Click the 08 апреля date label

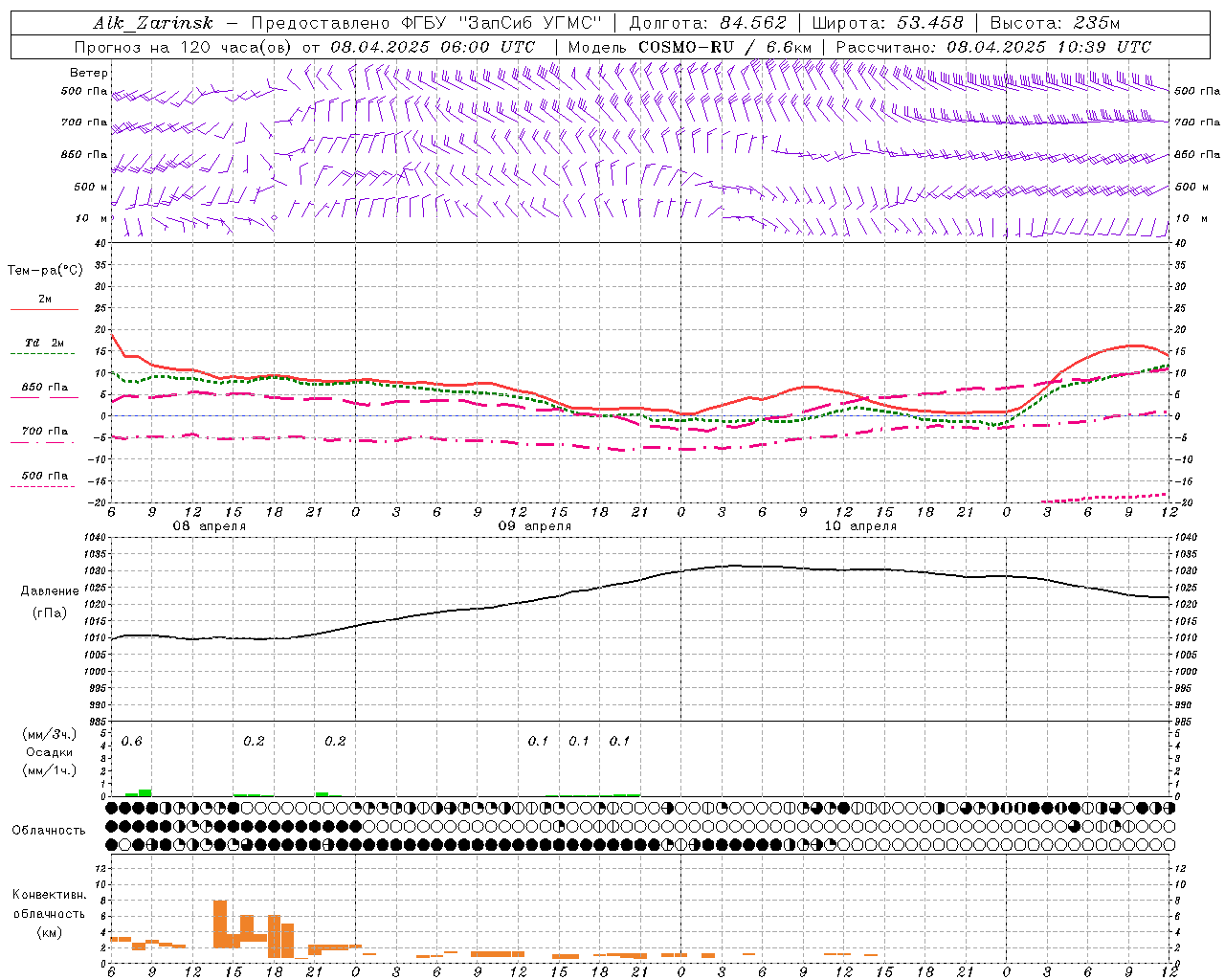[209, 526]
